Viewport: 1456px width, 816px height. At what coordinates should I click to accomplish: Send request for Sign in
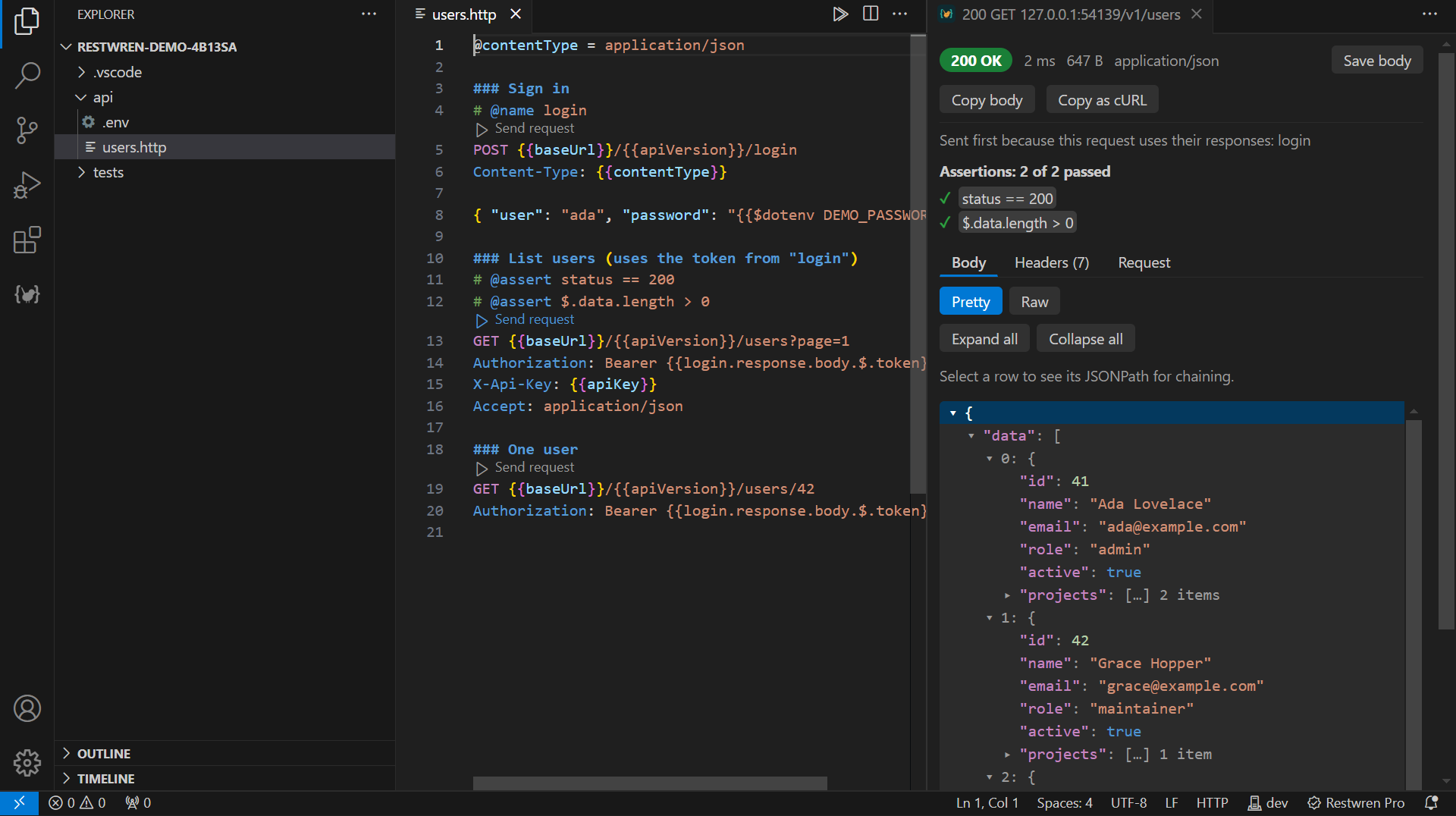[x=526, y=129]
